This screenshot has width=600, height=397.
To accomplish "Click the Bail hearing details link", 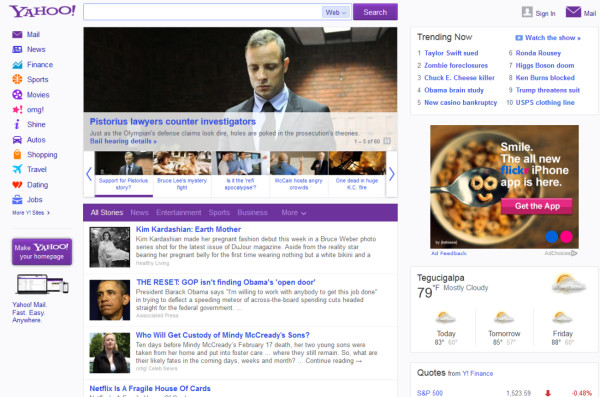I will click(123, 141).
